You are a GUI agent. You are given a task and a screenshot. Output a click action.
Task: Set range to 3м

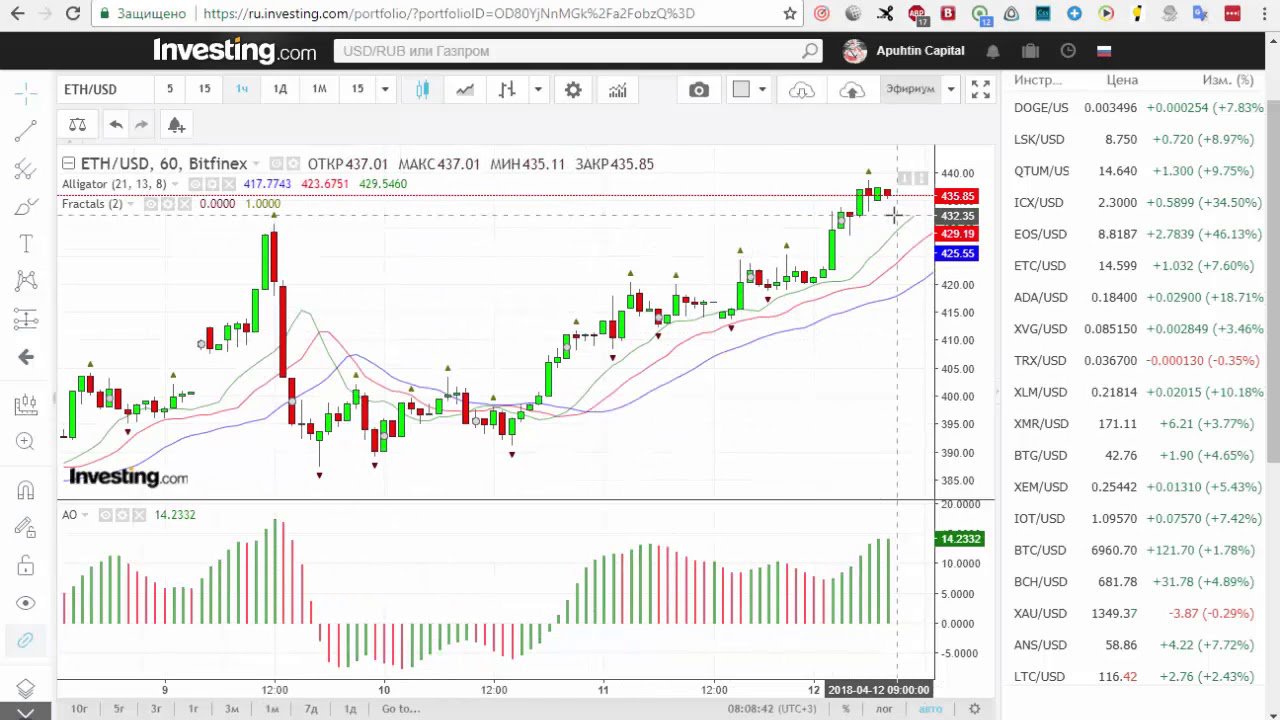click(x=232, y=709)
